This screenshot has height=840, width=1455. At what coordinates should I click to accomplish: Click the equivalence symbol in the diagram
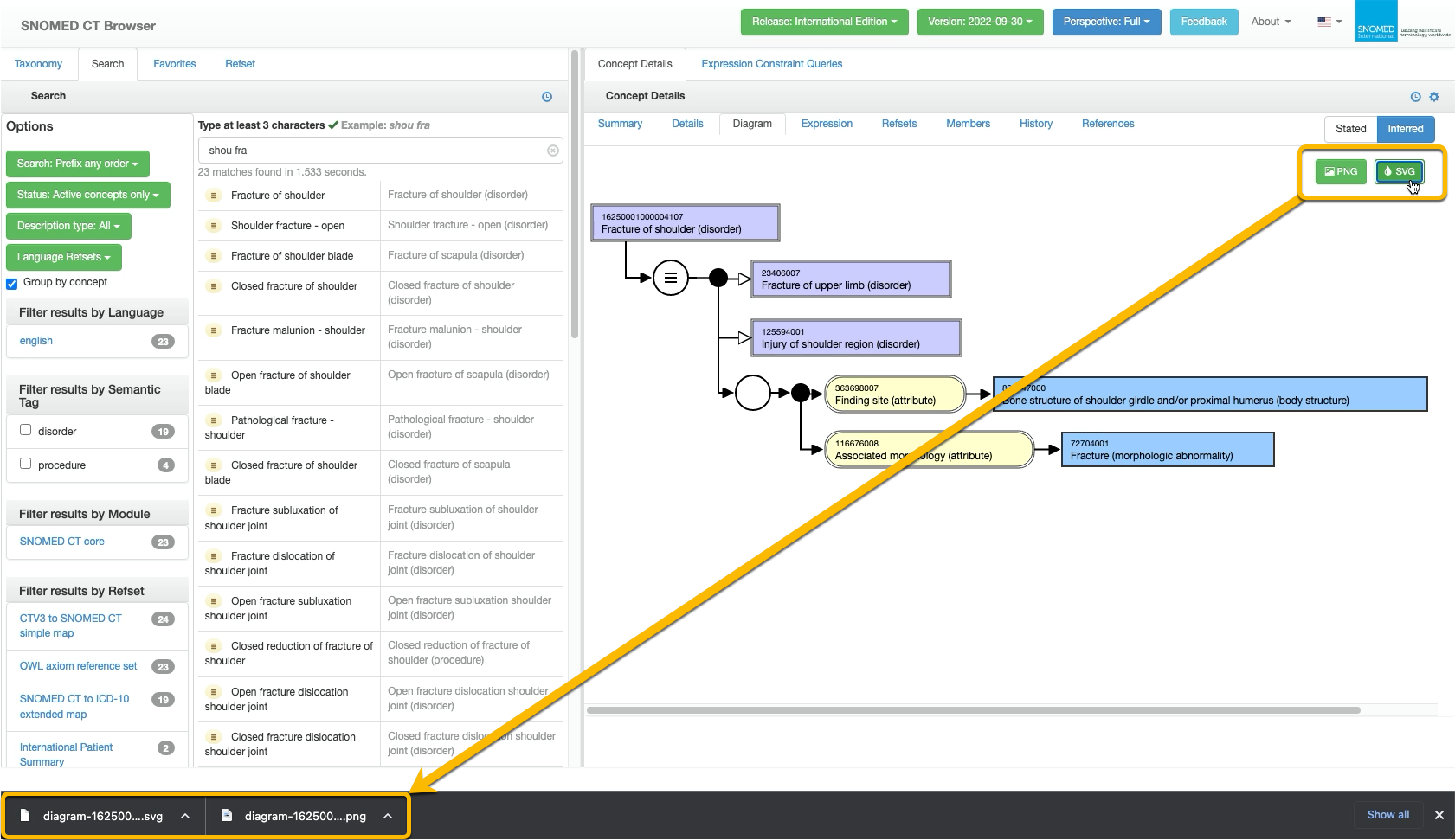pos(670,278)
